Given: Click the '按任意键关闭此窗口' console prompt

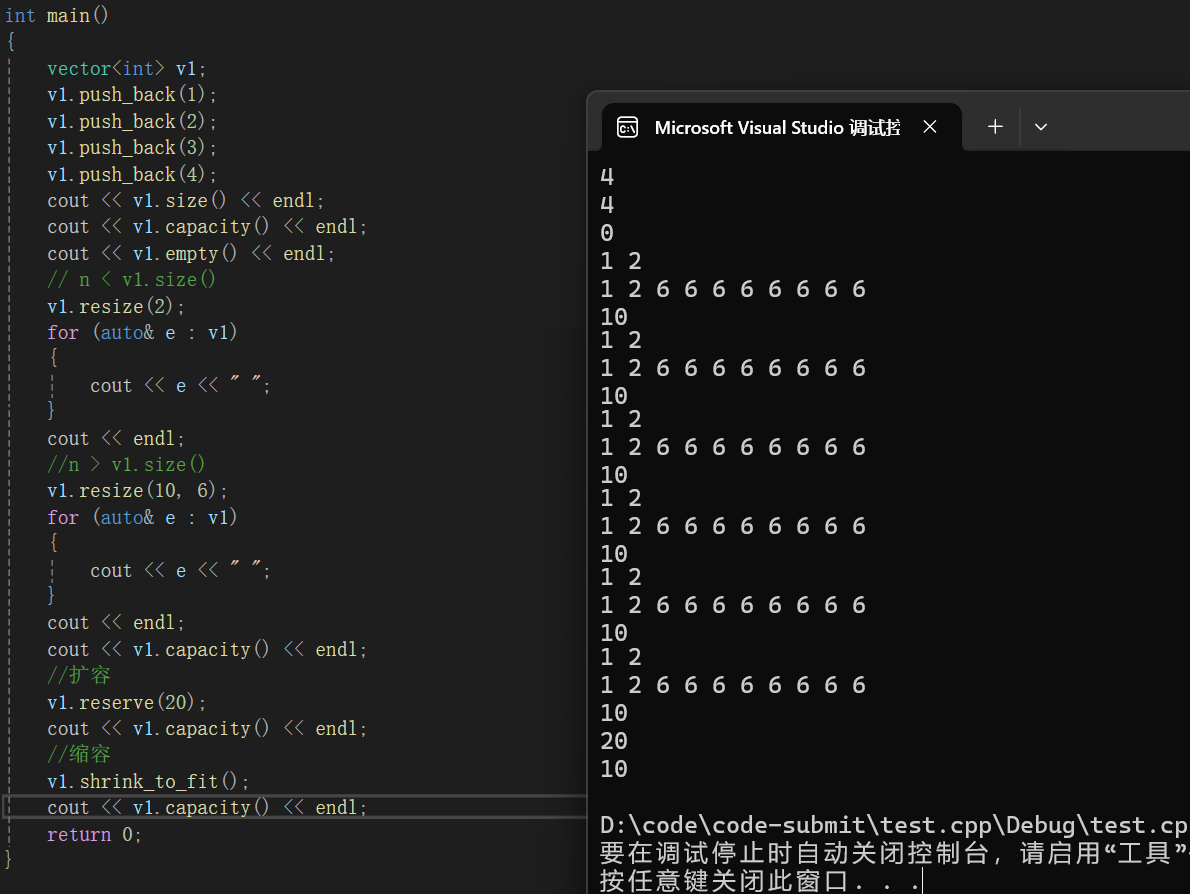Looking at the screenshot, I should [x=723, y=881].
